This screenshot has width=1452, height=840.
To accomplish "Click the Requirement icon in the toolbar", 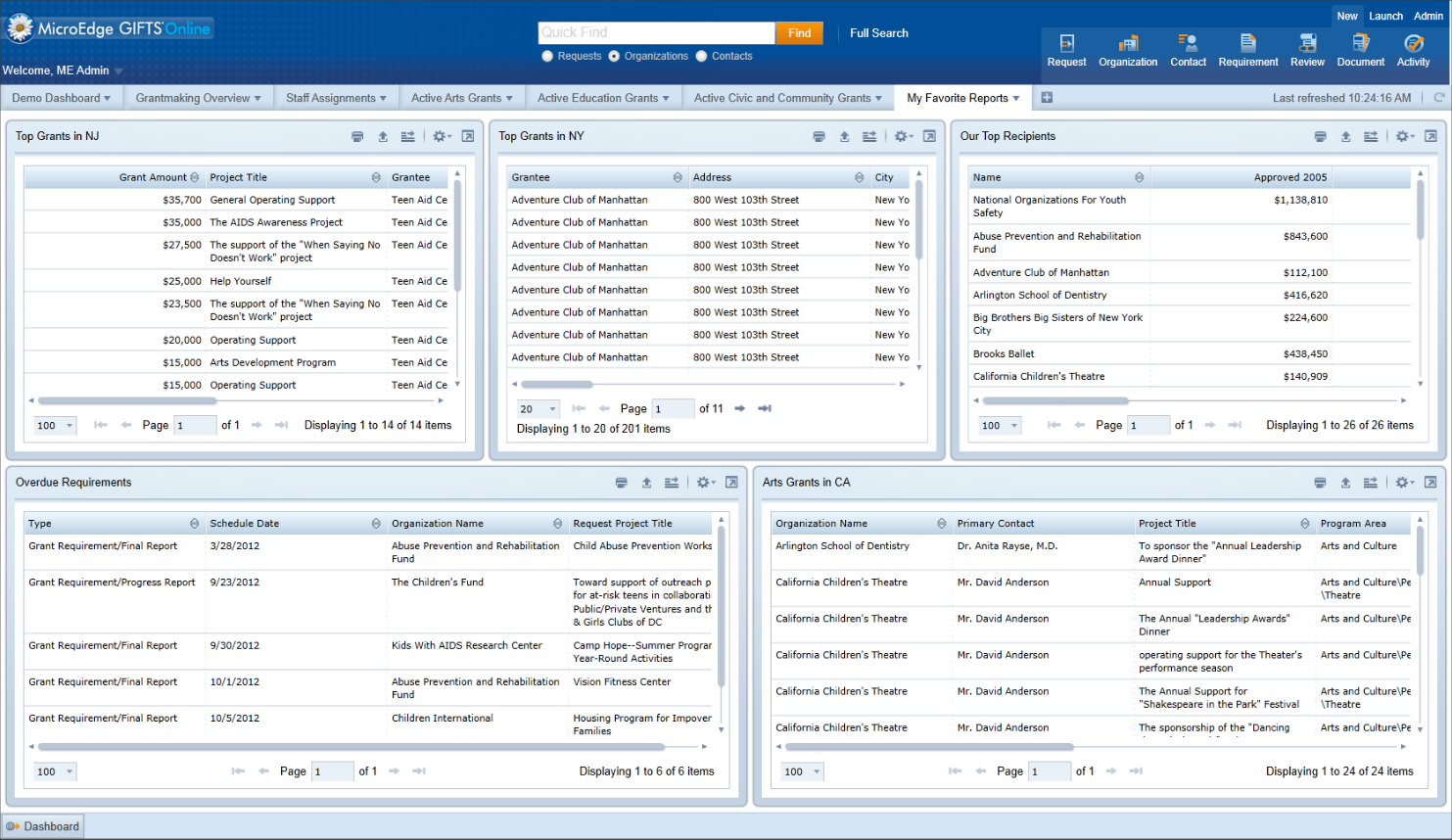I will click(x=1247, y=43).
